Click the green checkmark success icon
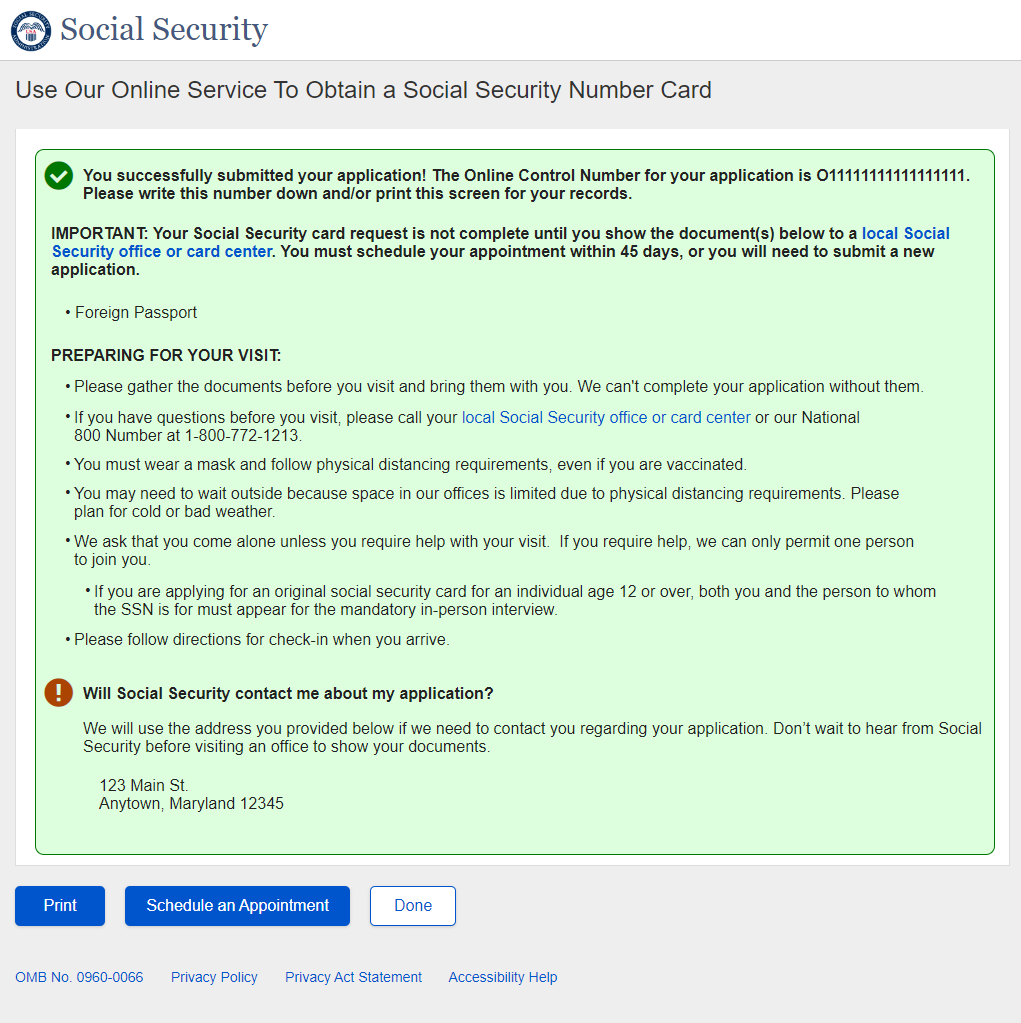 coord(59,176)
